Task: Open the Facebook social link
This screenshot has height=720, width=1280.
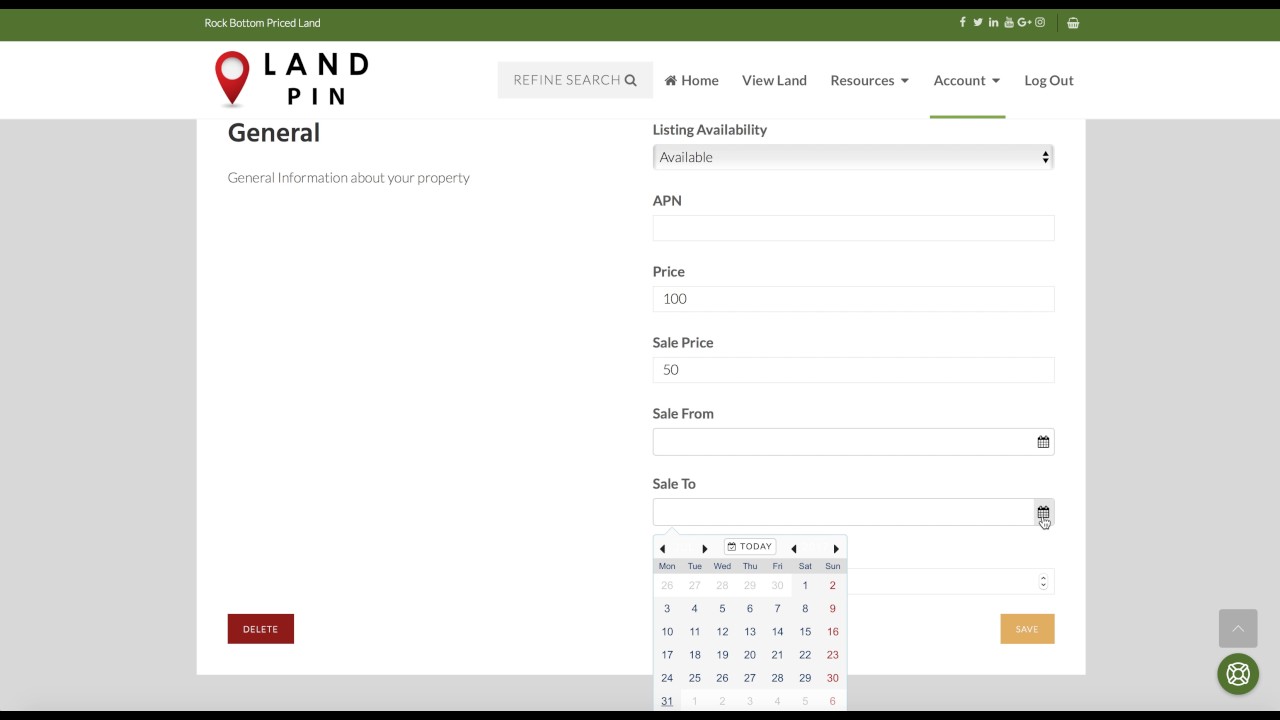Action: pyautogui.click(x=962, y=22)
